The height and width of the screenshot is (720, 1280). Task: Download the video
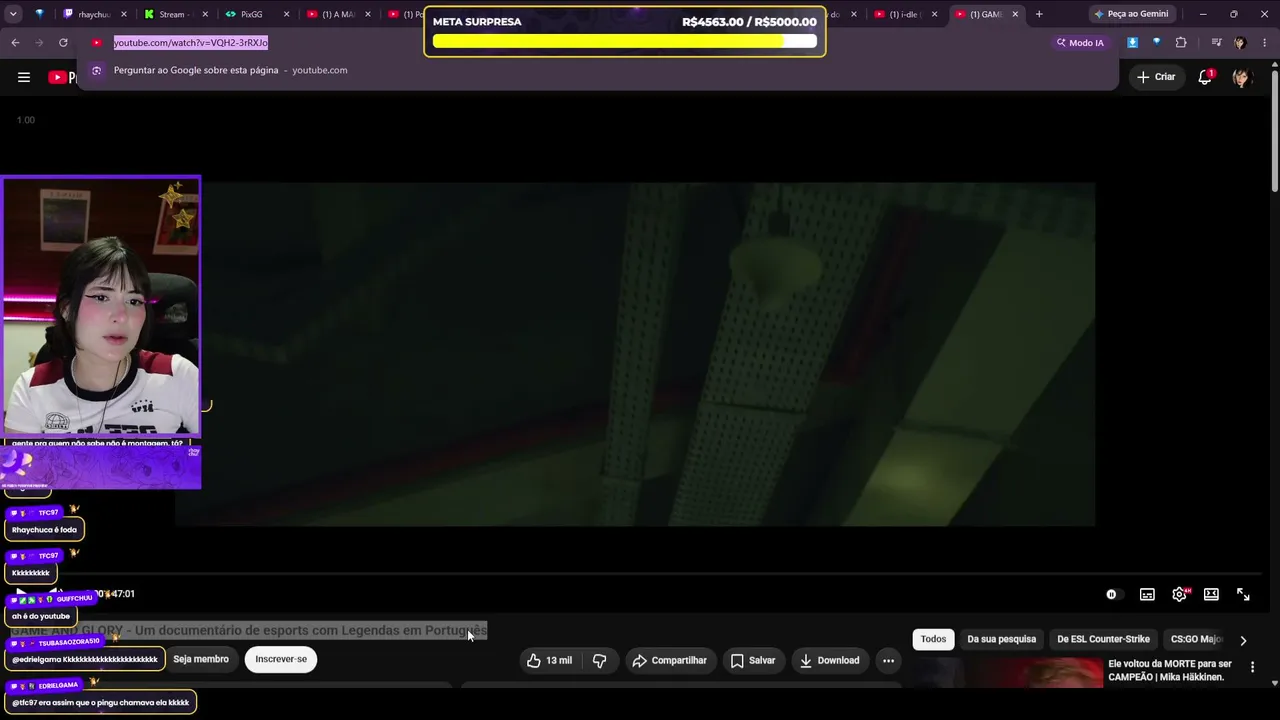[x=829, y=660]
